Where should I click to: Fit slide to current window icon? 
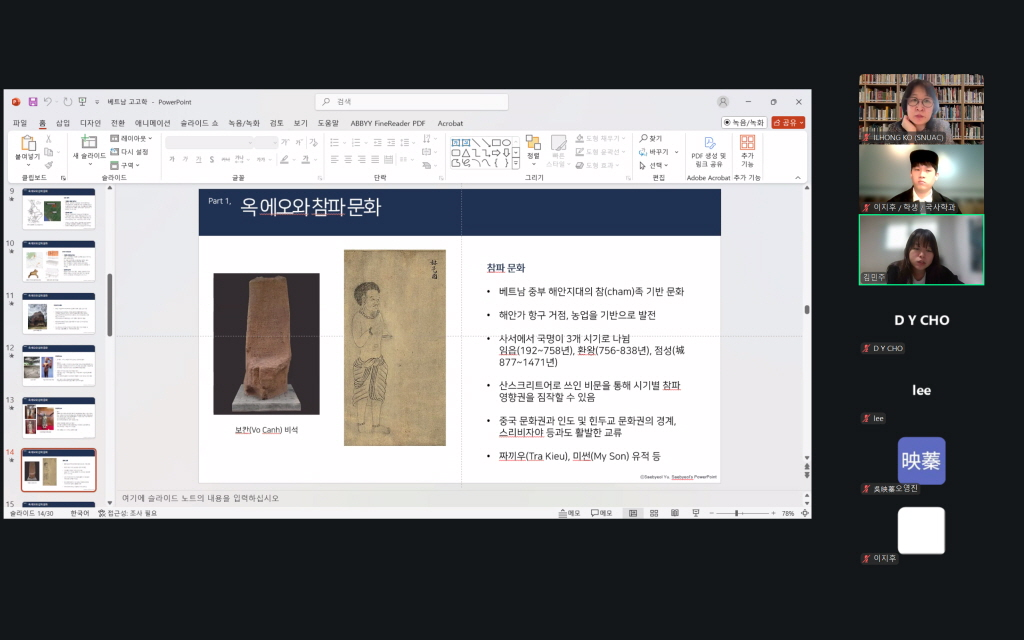[x=805, y=513]
